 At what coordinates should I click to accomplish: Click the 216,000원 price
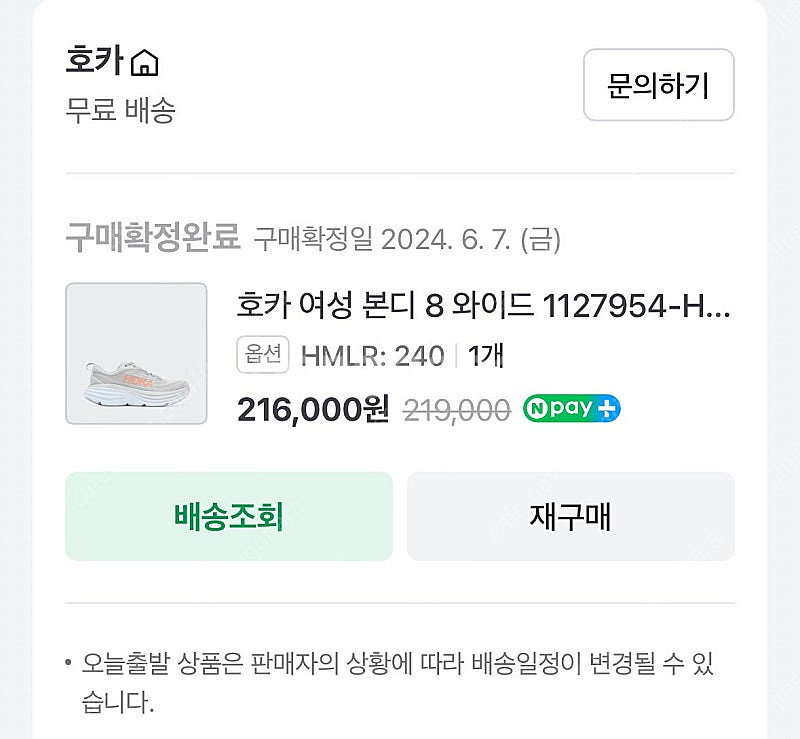313,409
